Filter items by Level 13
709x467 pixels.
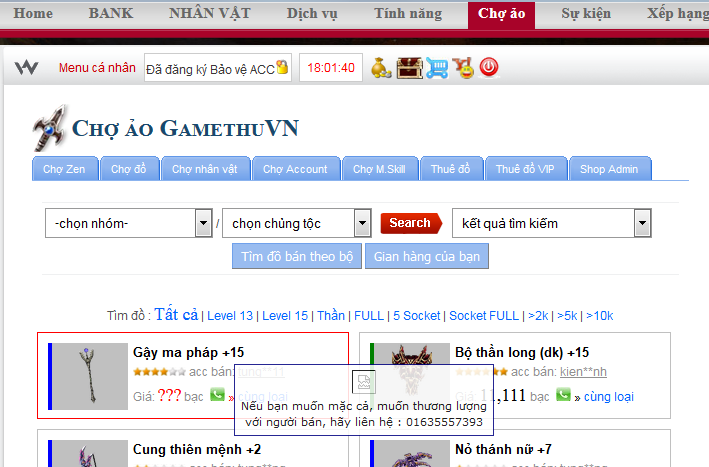click(230, 316)
